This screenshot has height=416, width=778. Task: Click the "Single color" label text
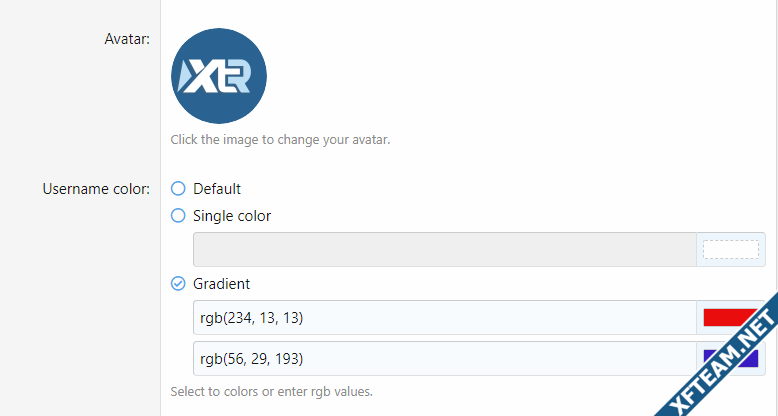point(232,216)
